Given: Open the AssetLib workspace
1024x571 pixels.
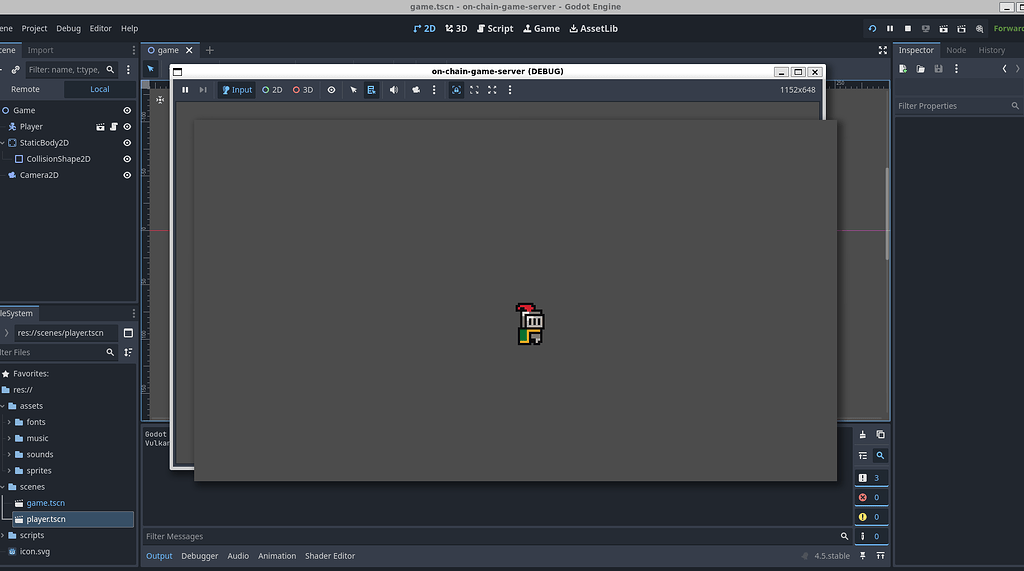Looking at the screenshot, I should click(594, 29).
